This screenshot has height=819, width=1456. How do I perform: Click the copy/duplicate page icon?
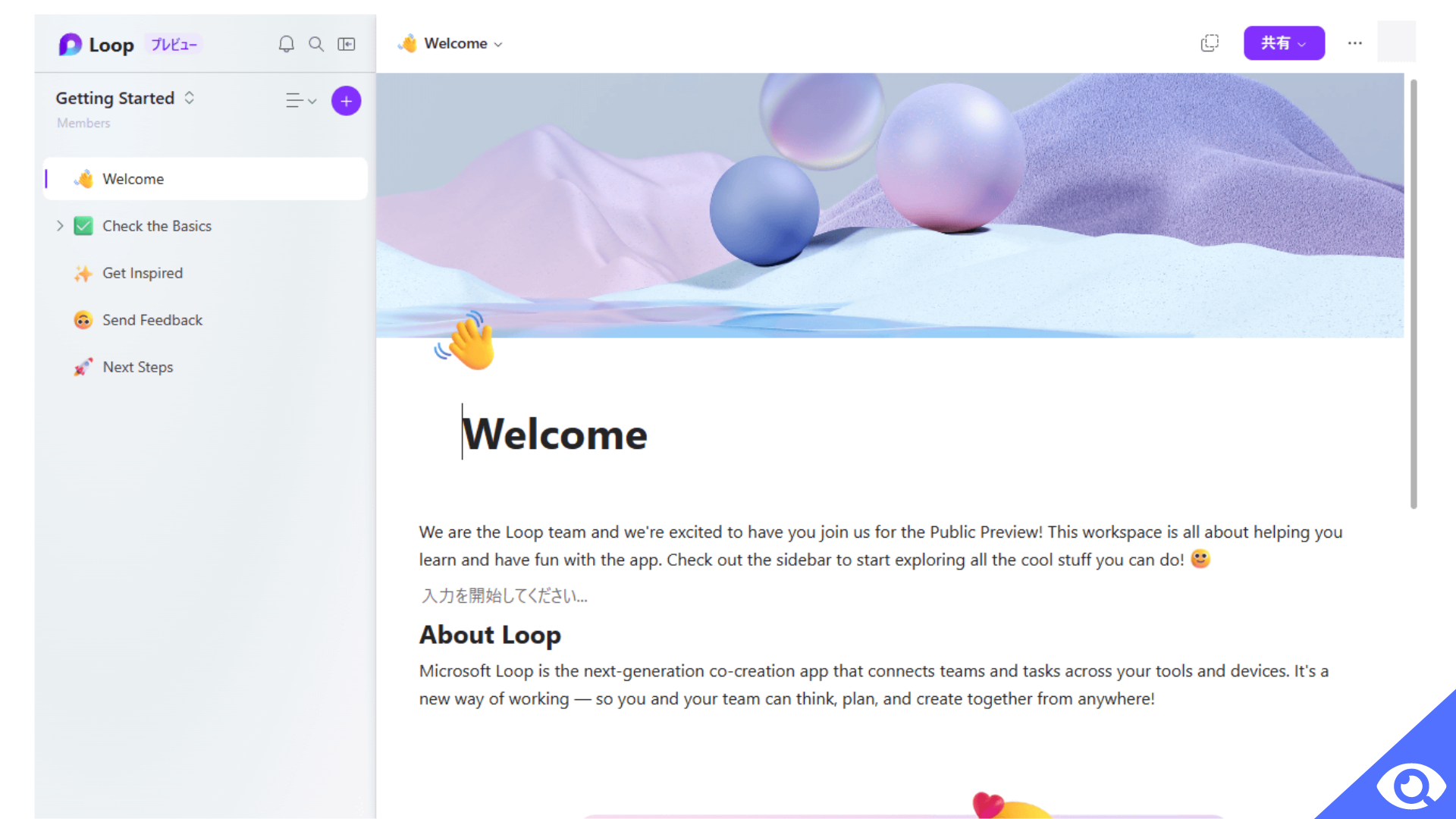coord(1210,43)
